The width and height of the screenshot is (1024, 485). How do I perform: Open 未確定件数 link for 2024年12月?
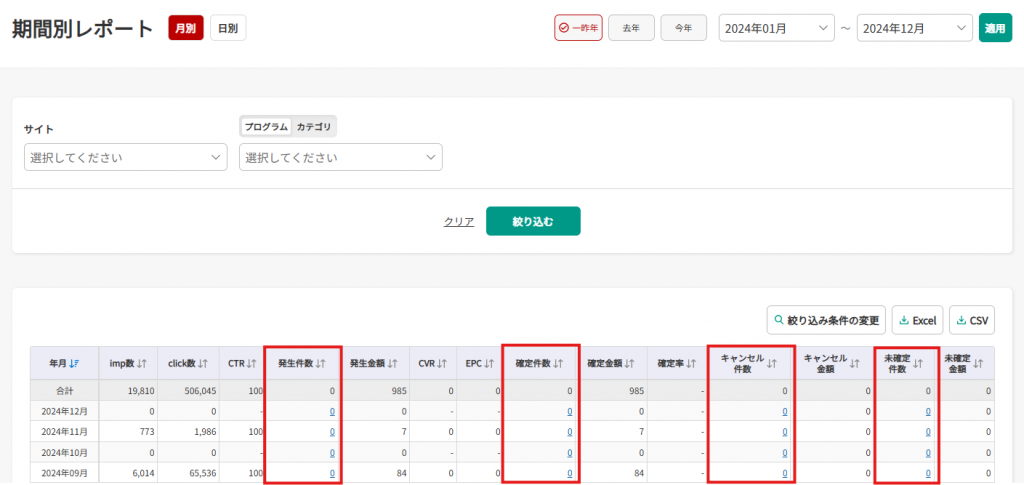[928, 411]
